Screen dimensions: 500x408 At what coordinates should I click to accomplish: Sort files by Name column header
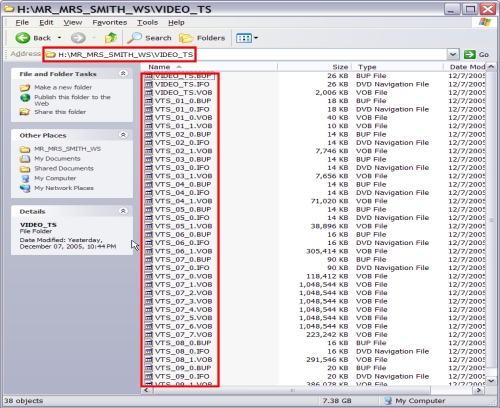click(209, 67)
